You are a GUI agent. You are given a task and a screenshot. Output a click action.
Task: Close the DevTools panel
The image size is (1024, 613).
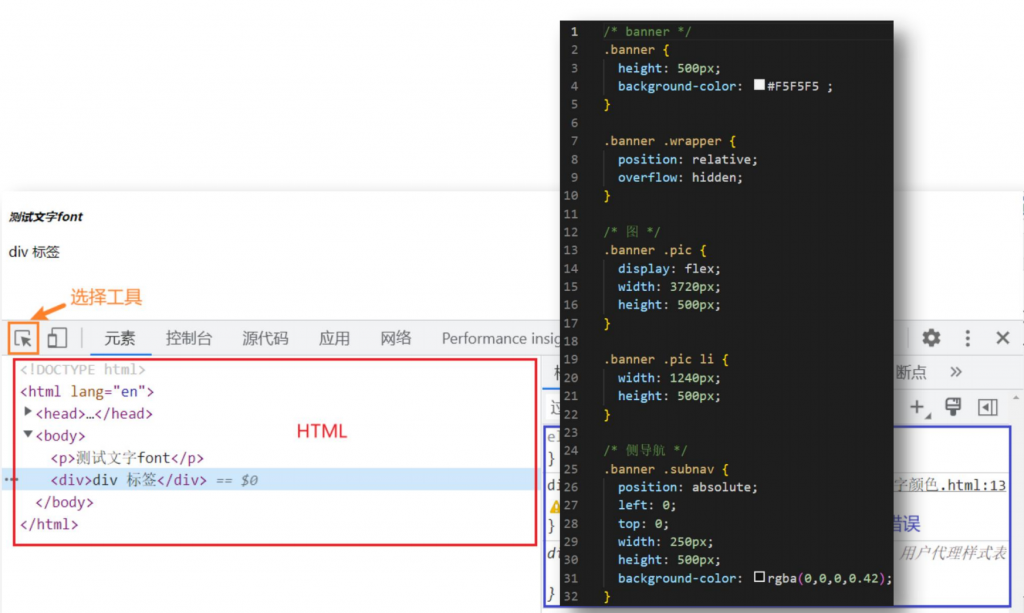(1002, 338)
